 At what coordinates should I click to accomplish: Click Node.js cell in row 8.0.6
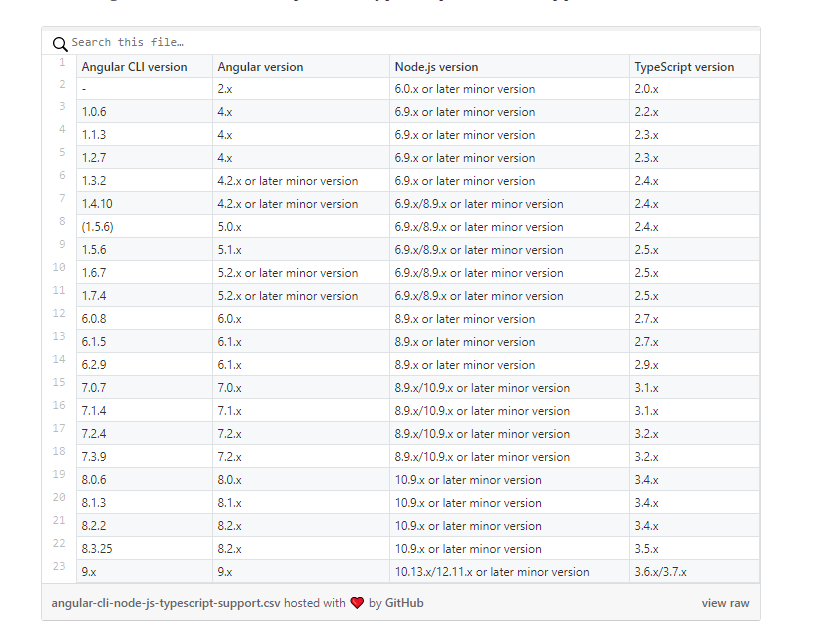(x=510, y=480)
